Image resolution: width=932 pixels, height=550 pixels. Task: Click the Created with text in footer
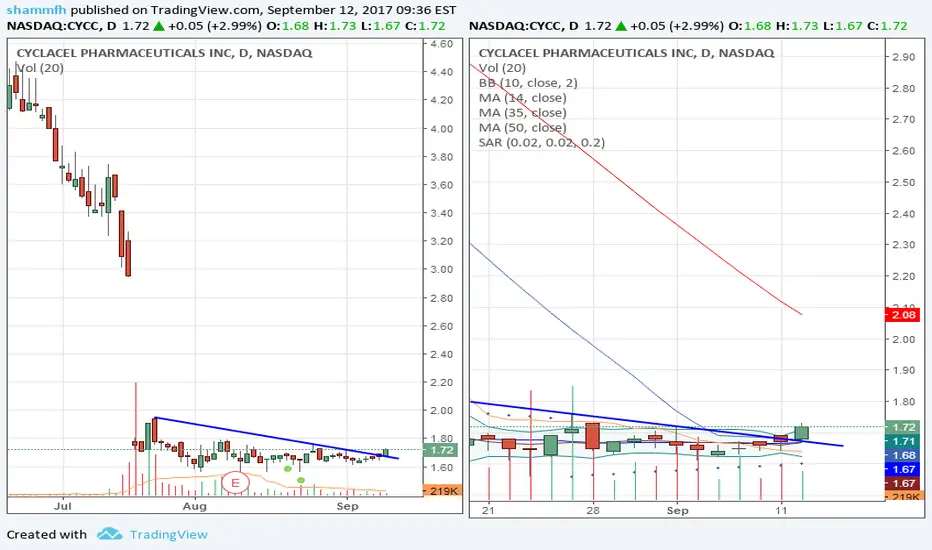(46, 535)
